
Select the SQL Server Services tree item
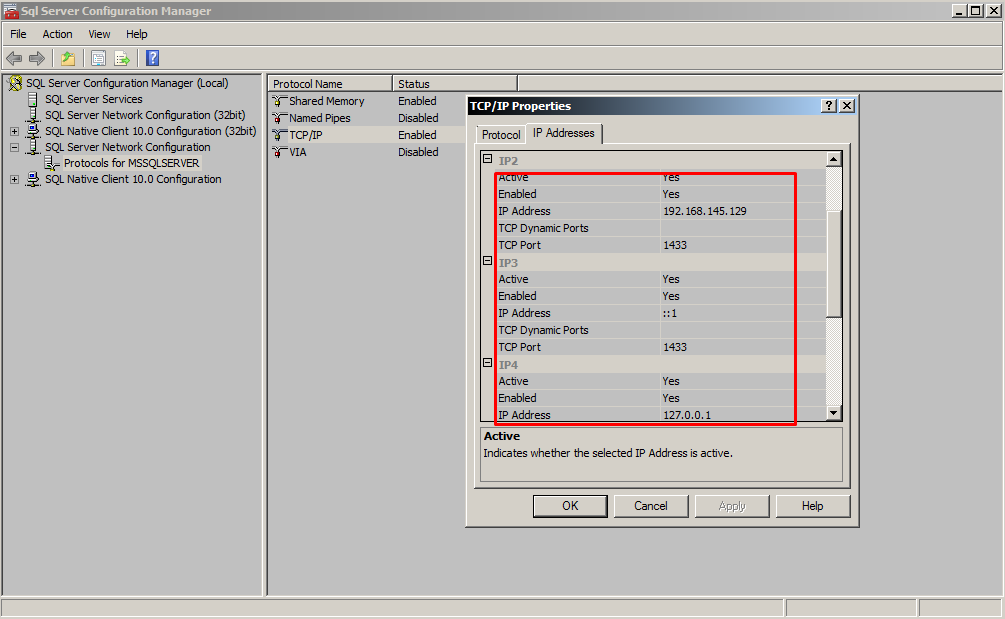tap(94, 99)
